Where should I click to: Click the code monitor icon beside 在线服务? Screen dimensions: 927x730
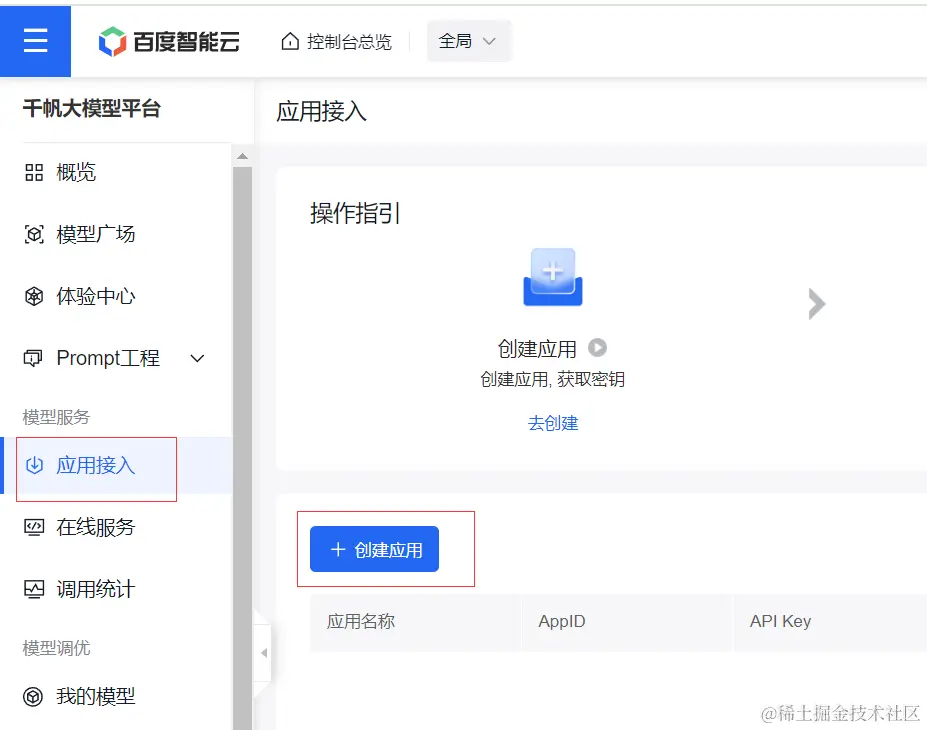[34, 527]
